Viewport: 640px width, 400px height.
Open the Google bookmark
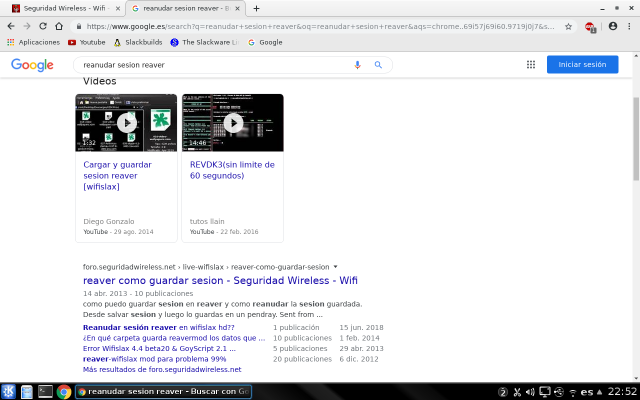coord(265,42)
